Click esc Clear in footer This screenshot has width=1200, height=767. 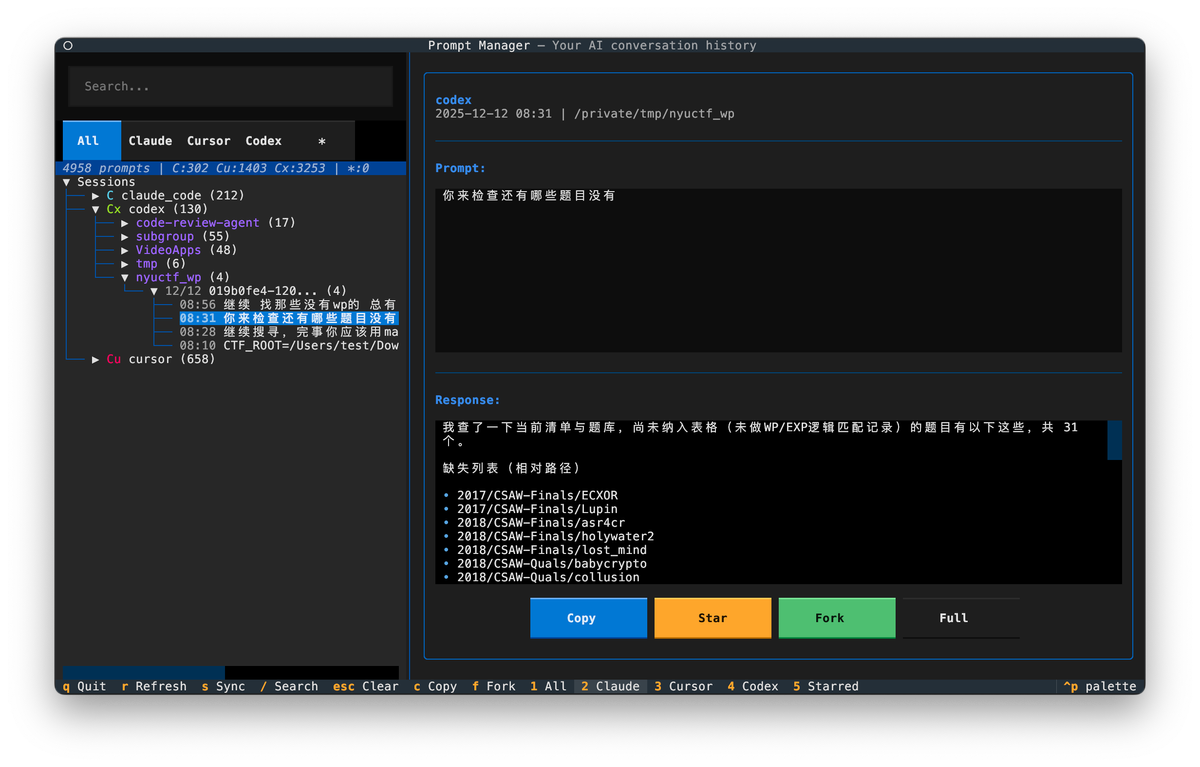tap(366, 686)
